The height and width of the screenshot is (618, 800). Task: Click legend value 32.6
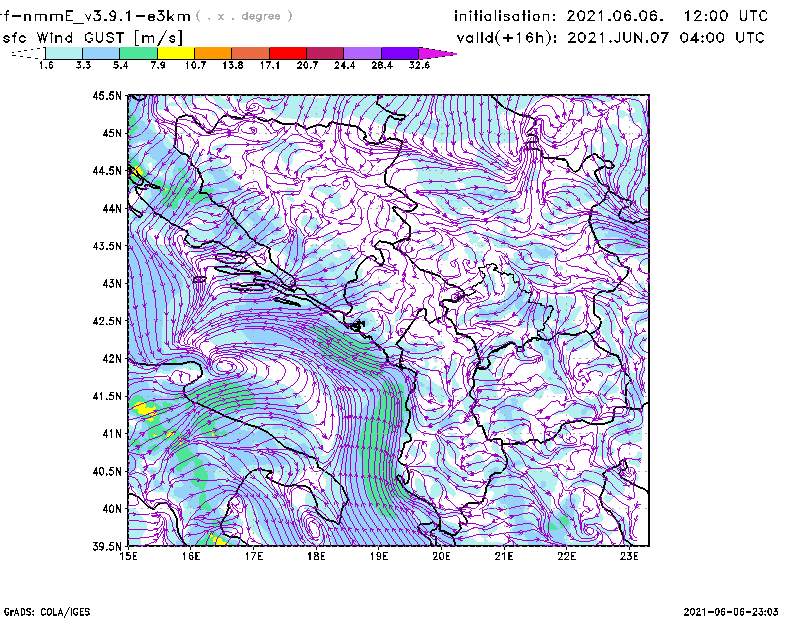click(419, 65)
